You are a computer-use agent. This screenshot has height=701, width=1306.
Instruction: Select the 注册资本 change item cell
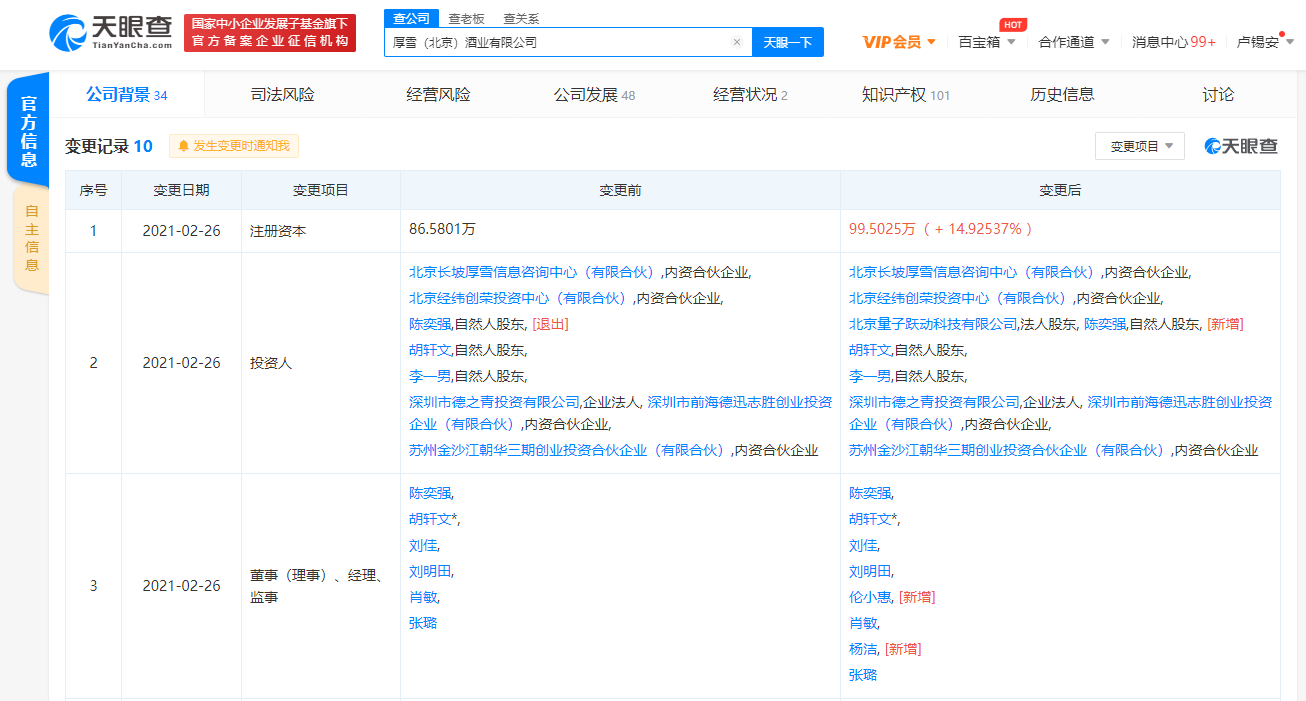[320, 231]
